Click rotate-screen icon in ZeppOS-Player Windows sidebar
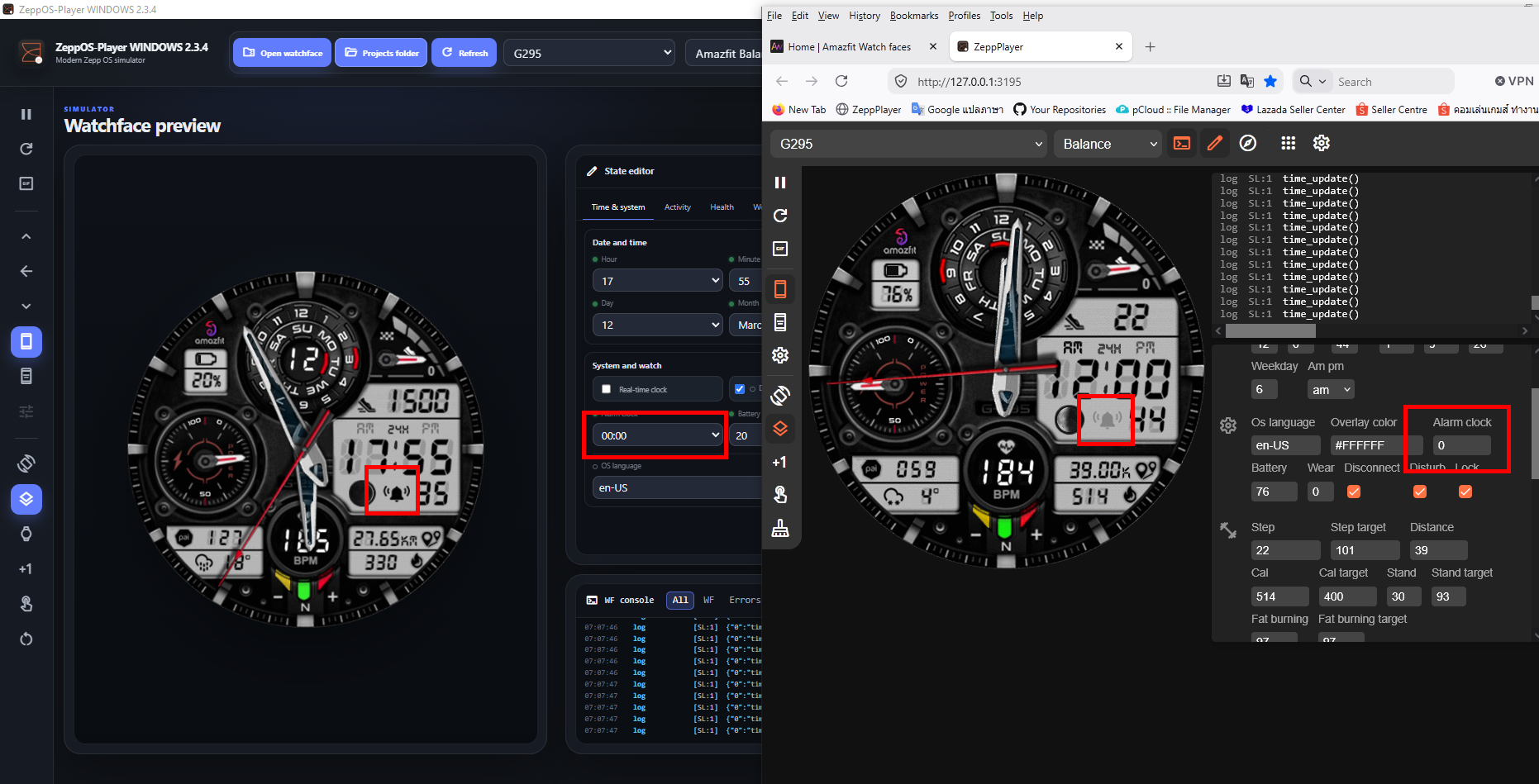The width and height of the screenshot is (1539, 784). tap(26, 463)
